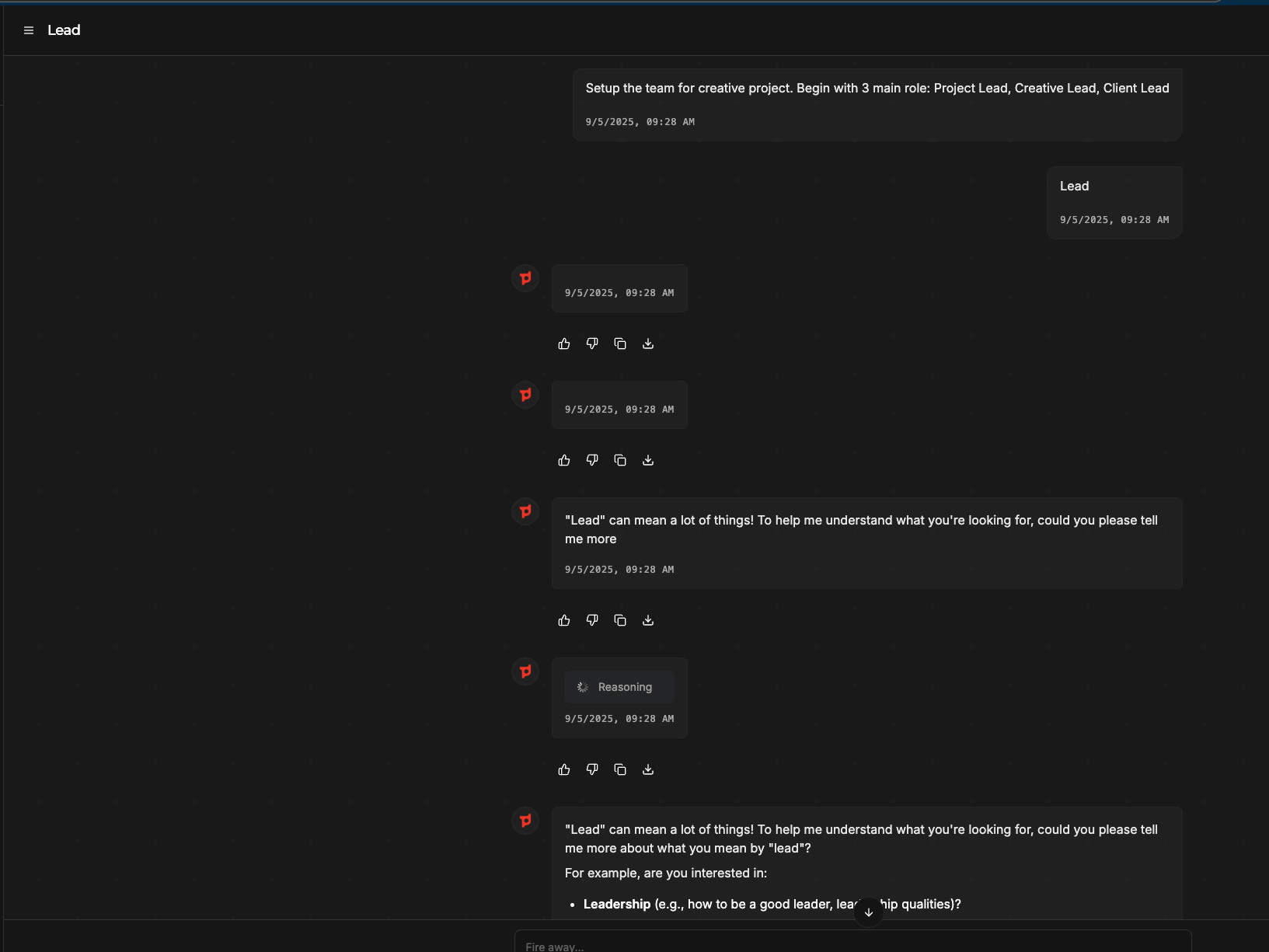The width and height of the screenshot is (1269, 952).
Task: Download the Reasoning message
Action: point(648,769)
